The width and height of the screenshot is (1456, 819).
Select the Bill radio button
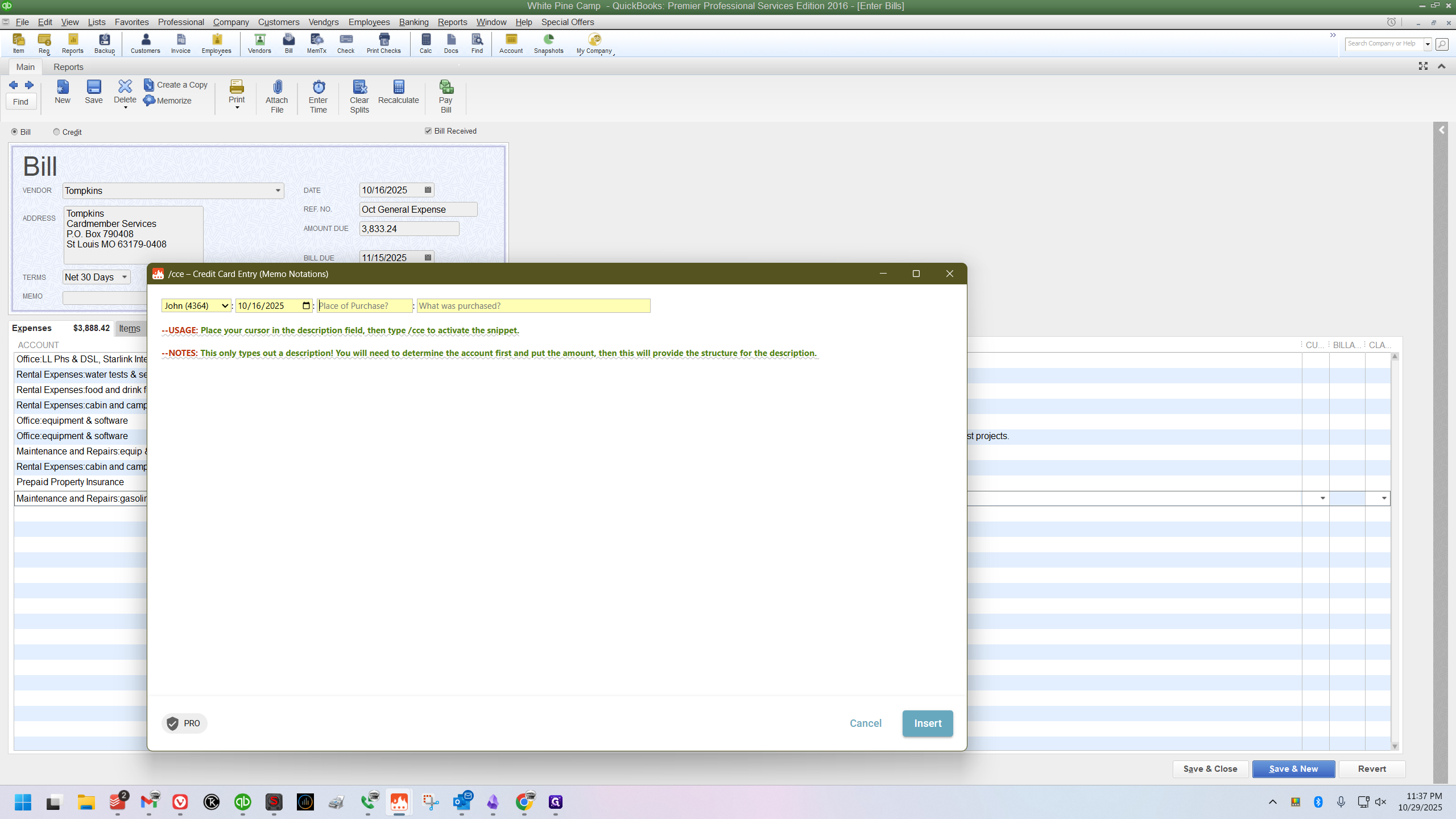coord(15,132)
